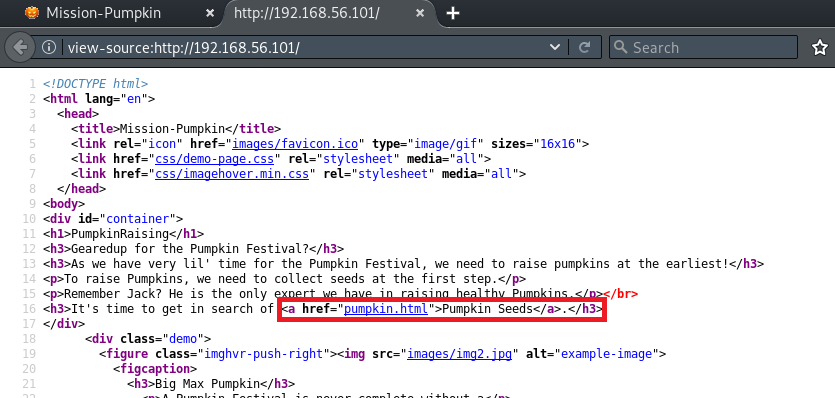Viewport: 835px width, 398px height.
Task: Focus the view-source URL address field
Action: (304, 47)
